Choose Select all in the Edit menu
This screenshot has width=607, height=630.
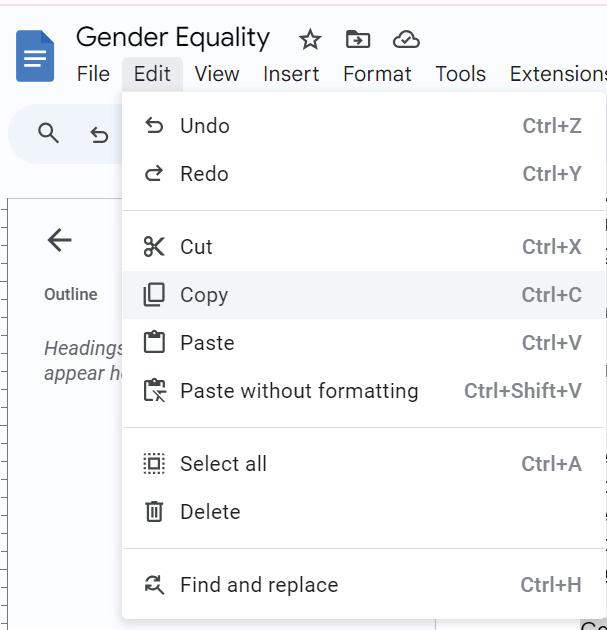click(223, 464)
